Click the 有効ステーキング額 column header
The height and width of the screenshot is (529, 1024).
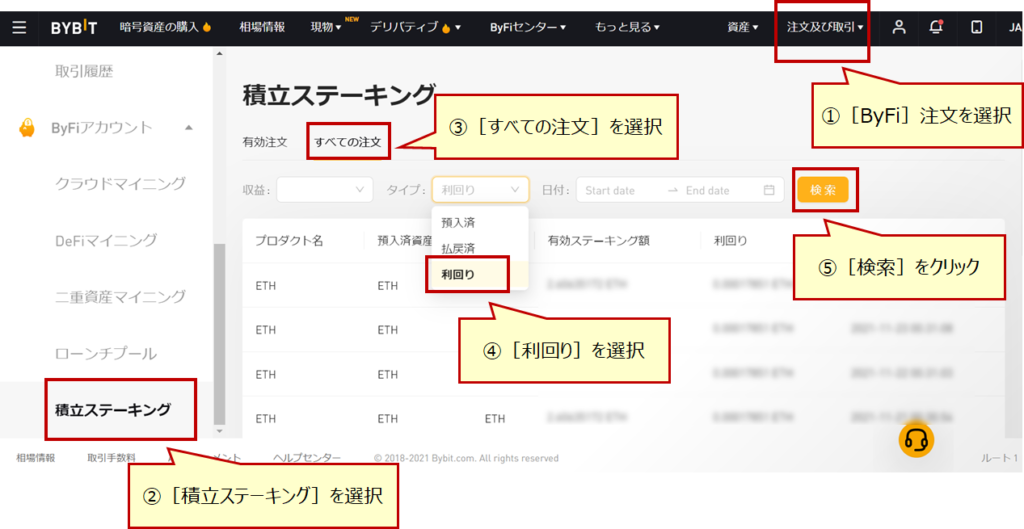(599, 241)
